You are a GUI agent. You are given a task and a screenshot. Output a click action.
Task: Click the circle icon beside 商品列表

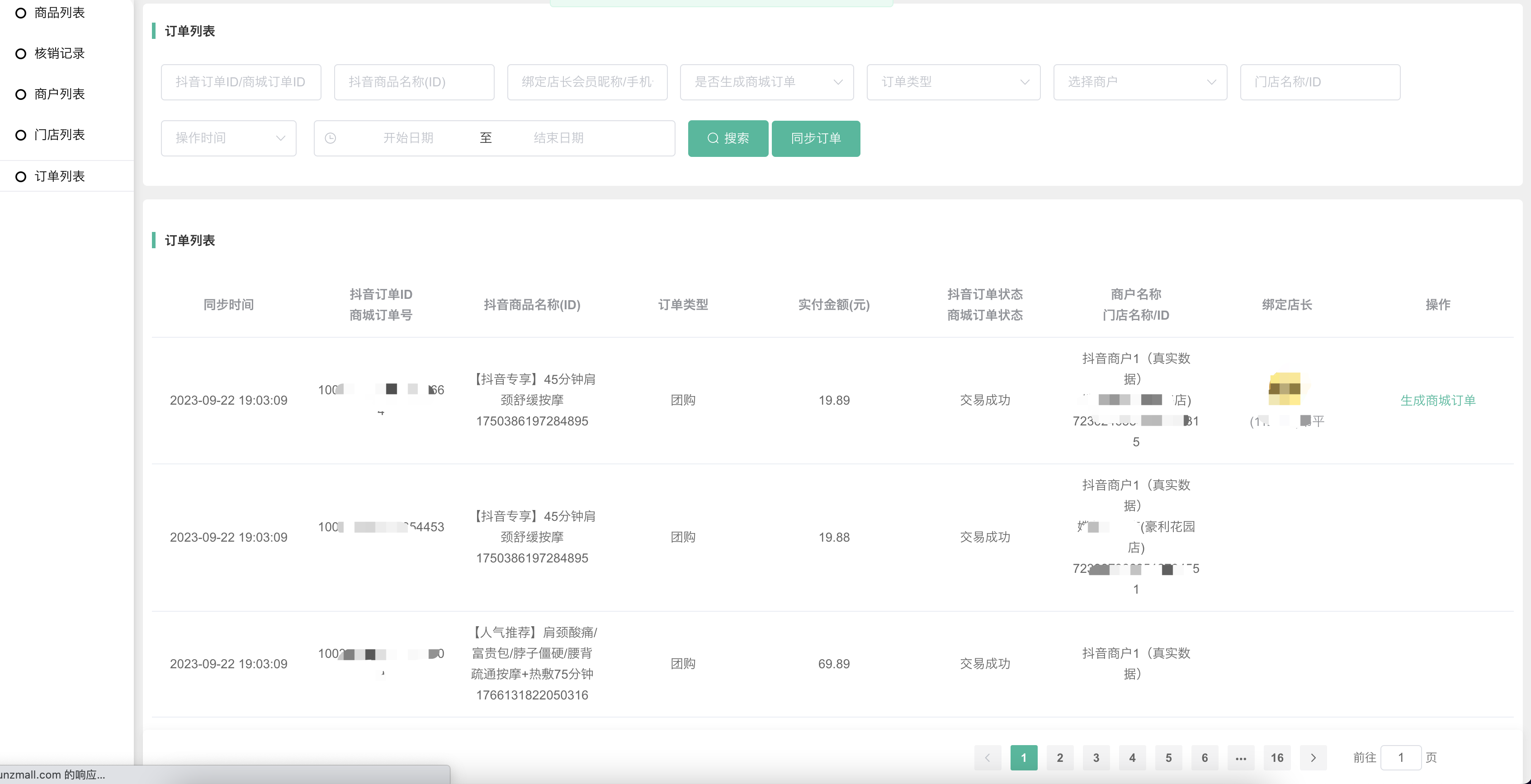[21, 13]
